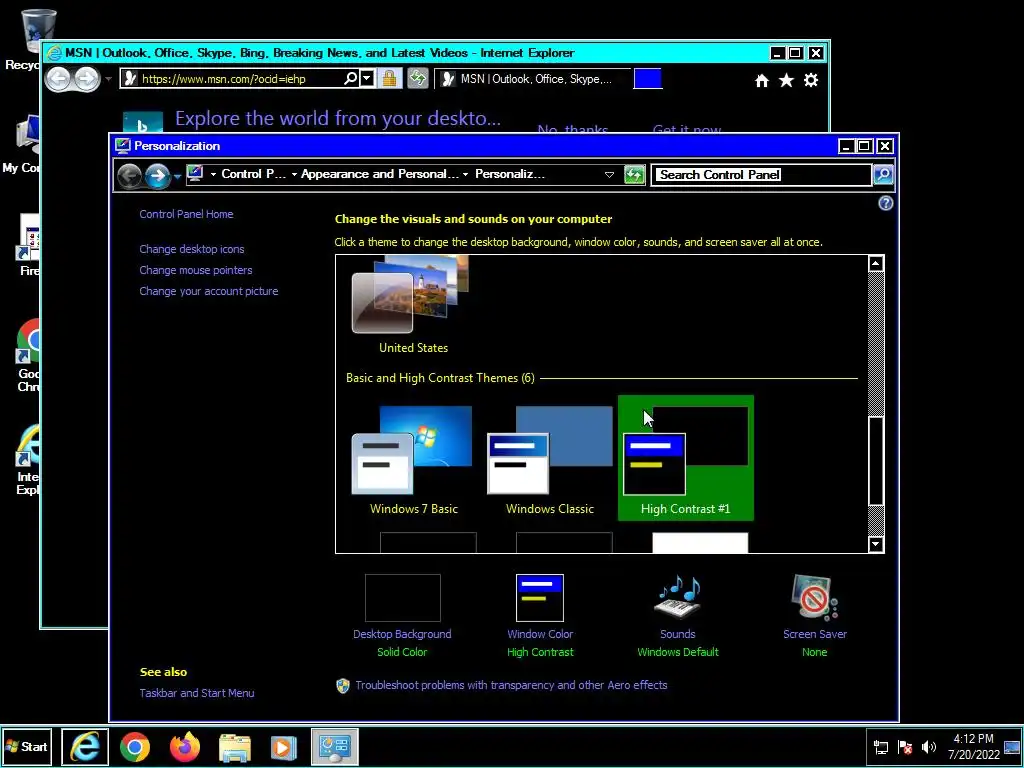Refresh the MSN page in Internet Explorer
This screenshot has width=1024, height=768.
tap(417, 79)
